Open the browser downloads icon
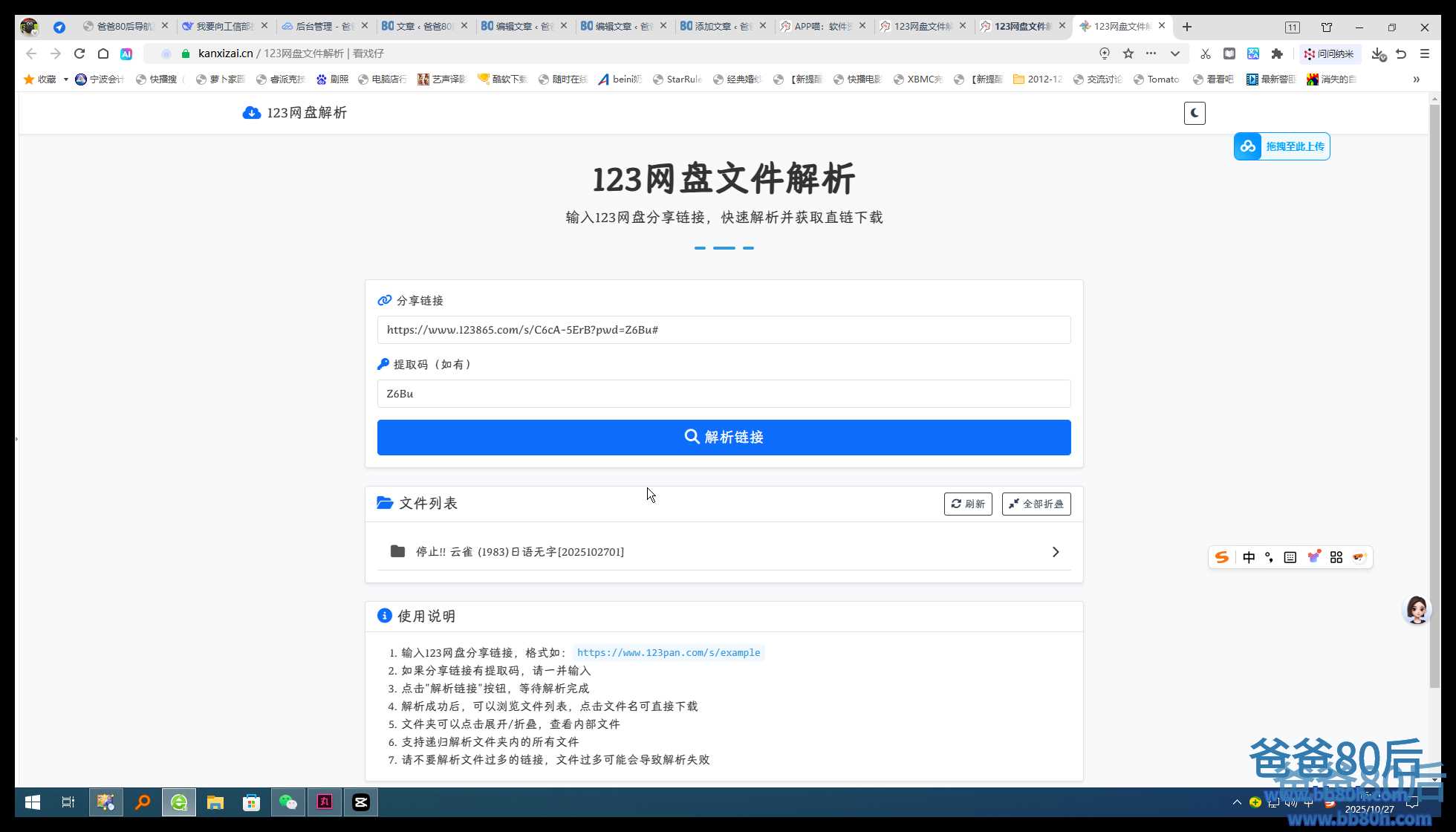Viewport: 1456px width, 832px height. click(1377, 53)
